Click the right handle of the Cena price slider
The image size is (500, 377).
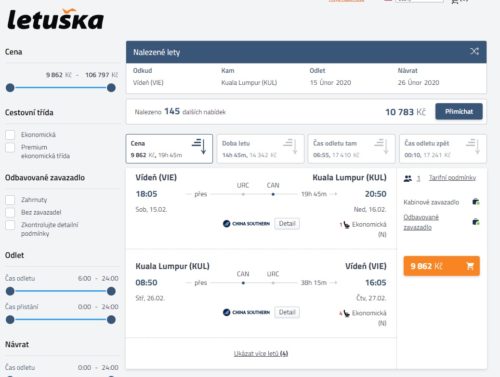point(111,88)
